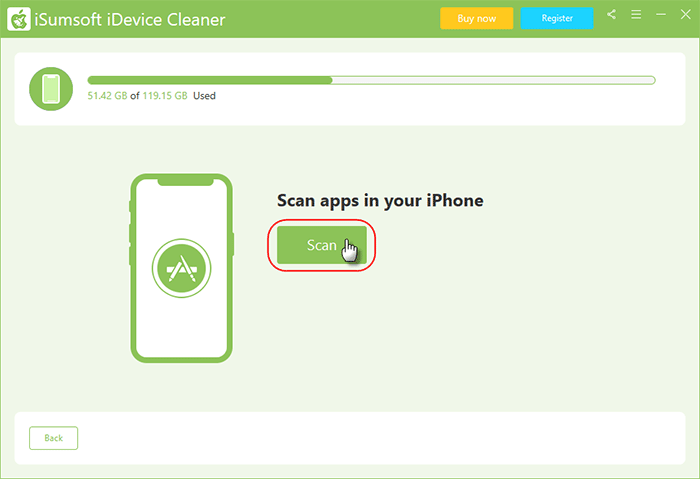
Task: Click the storage usage progress bar
Action: pos(371,80)
